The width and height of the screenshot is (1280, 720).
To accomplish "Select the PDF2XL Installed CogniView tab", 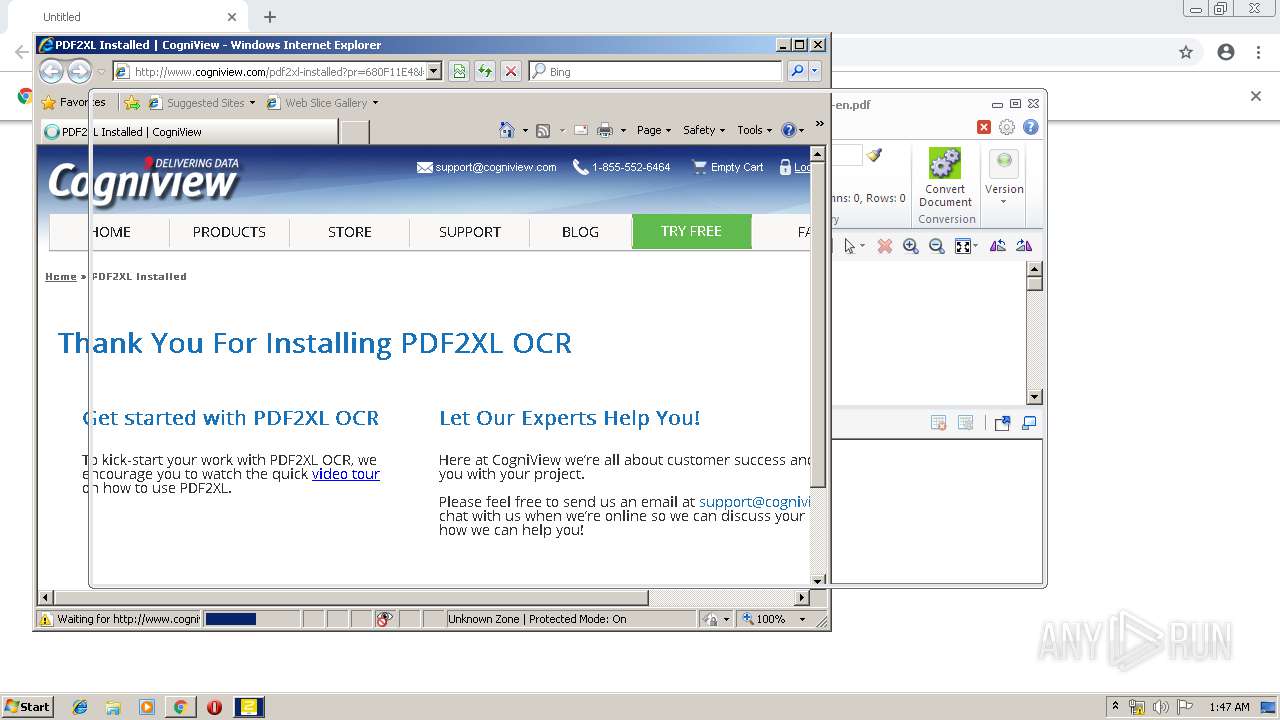I will click(189, 131).
